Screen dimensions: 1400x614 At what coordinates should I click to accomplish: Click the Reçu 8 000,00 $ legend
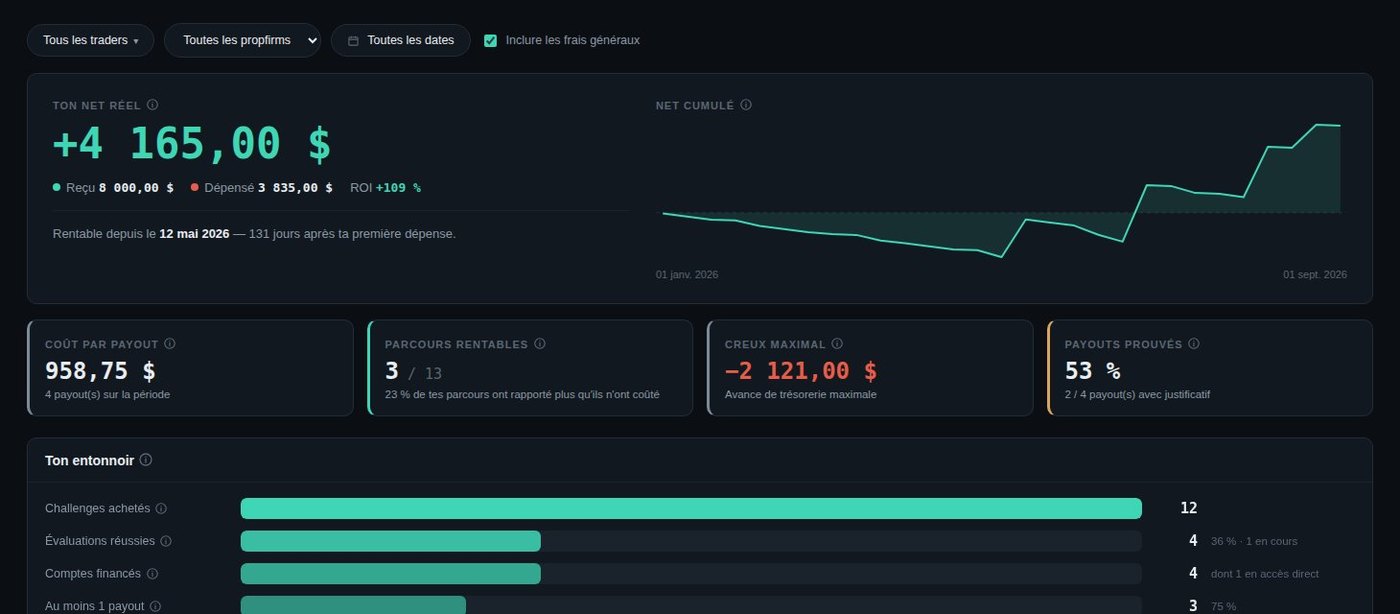113,187
